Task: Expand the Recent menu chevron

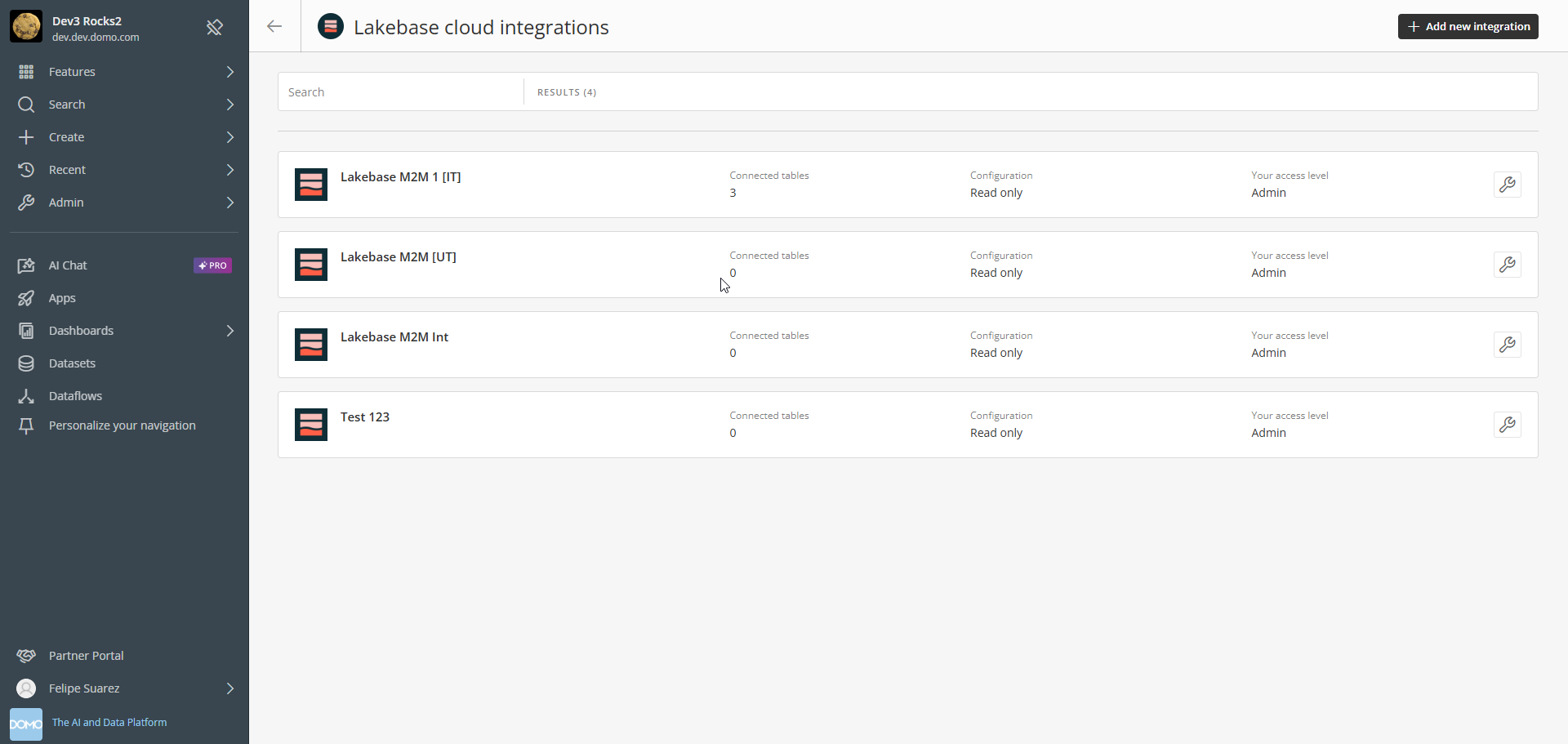Action: tap(230, 170)
